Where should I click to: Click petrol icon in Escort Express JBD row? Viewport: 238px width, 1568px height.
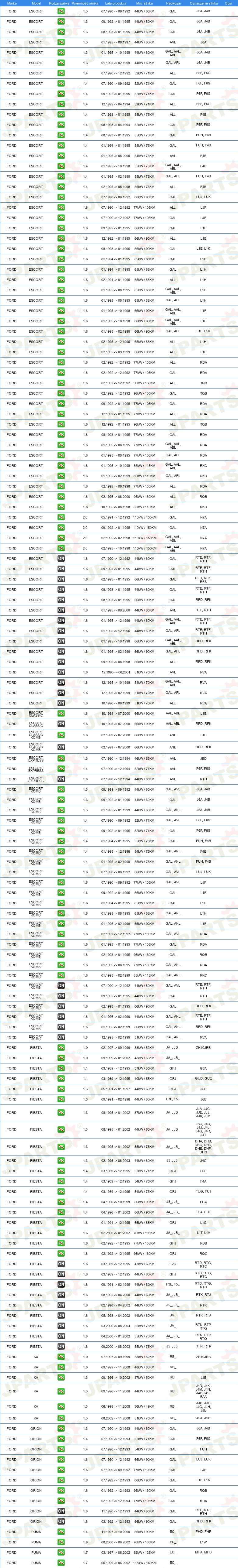pyautogui.click(x=61, y=758)
